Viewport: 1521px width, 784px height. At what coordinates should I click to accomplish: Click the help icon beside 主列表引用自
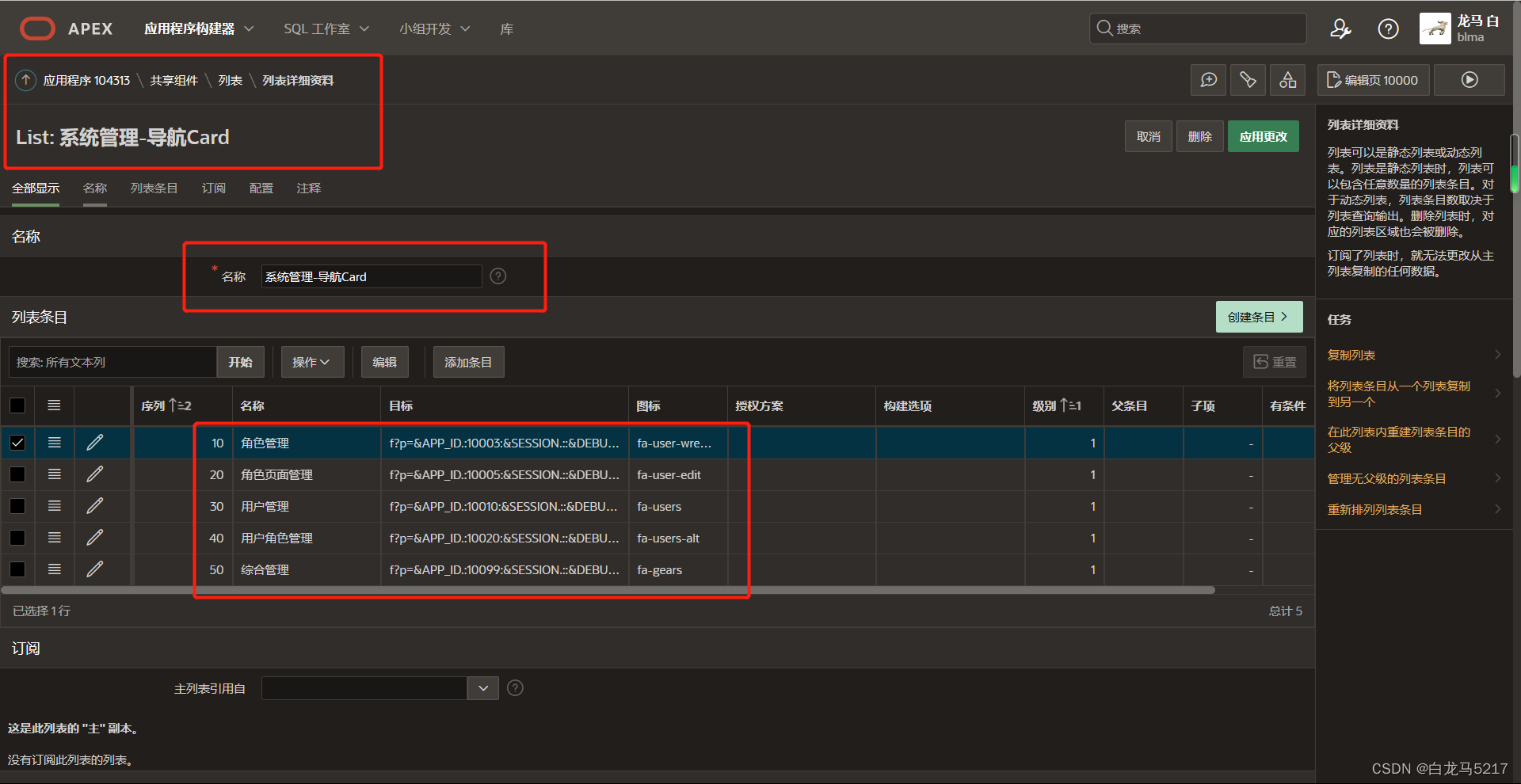515,688
